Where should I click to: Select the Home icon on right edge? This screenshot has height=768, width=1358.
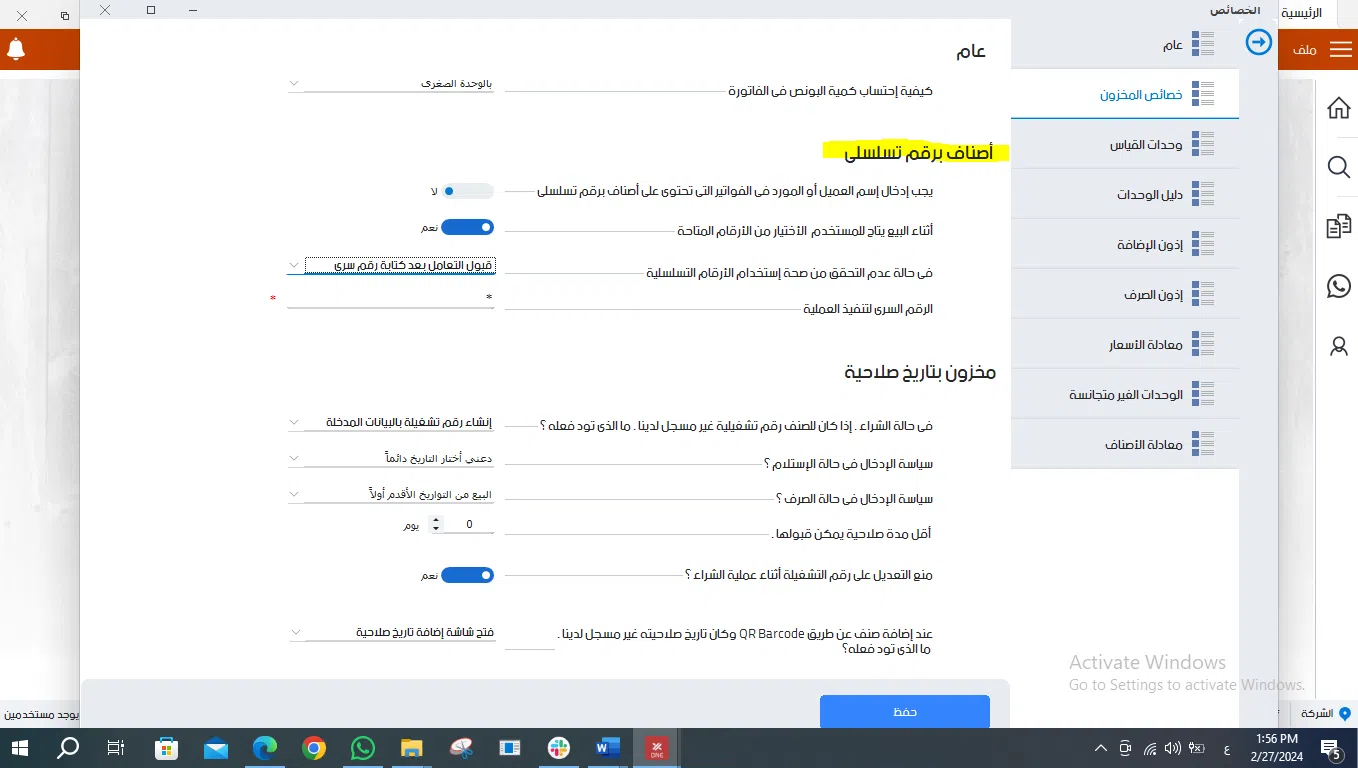point(1338,107)
